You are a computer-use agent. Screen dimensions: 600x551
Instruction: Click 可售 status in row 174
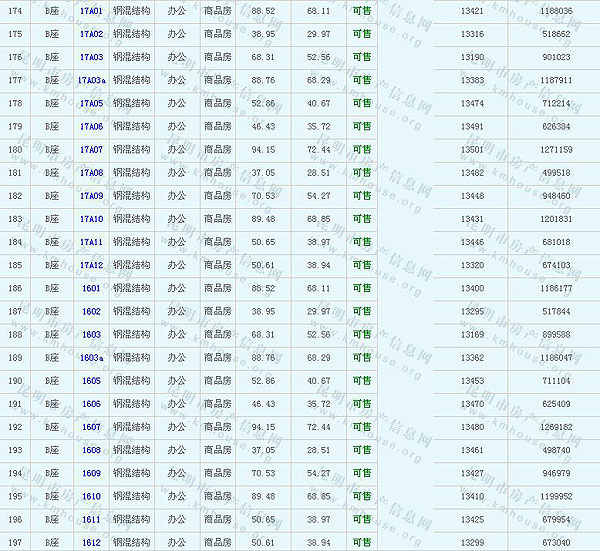pos(361,11)
